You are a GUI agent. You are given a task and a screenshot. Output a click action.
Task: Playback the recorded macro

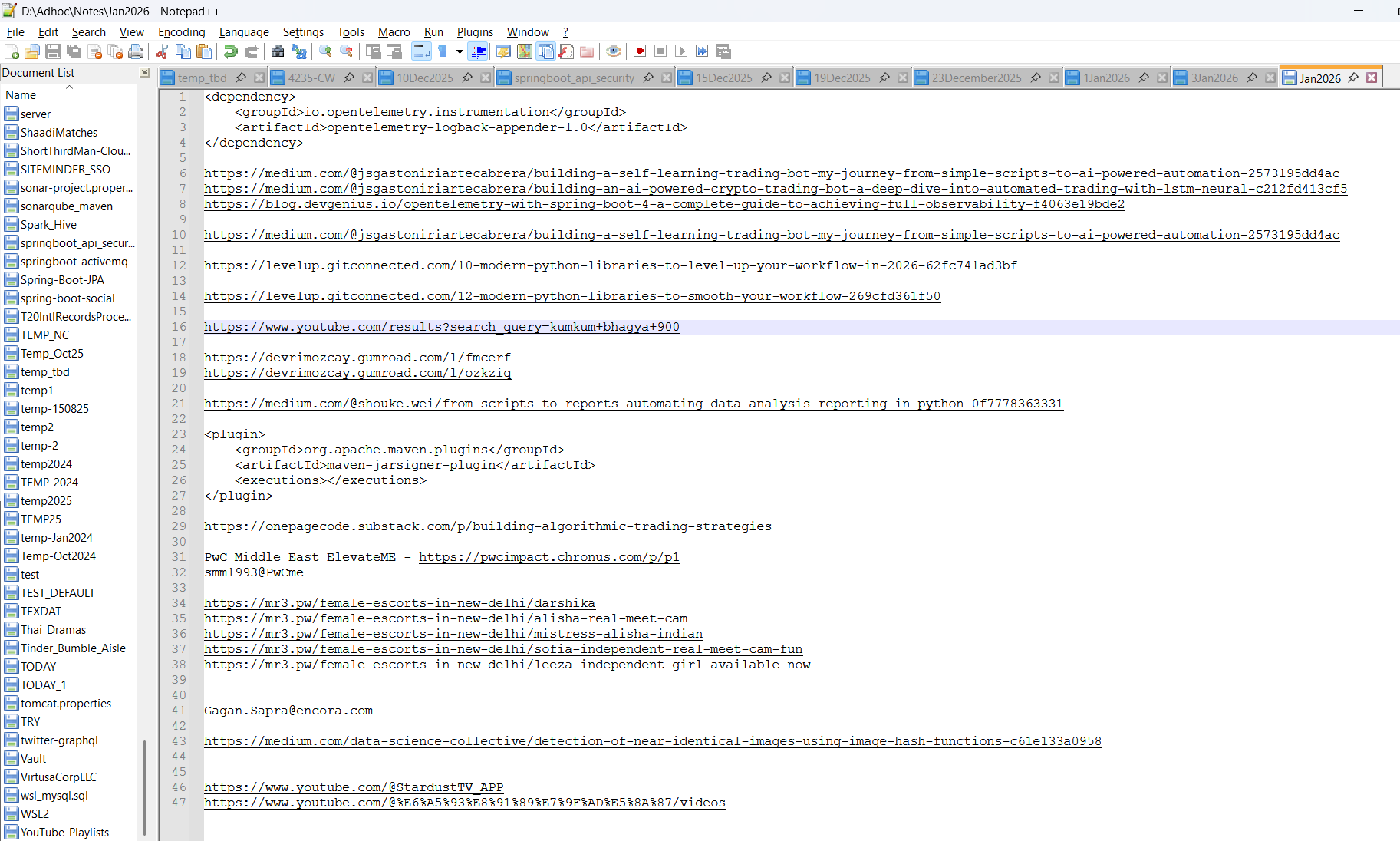[681, 51]
